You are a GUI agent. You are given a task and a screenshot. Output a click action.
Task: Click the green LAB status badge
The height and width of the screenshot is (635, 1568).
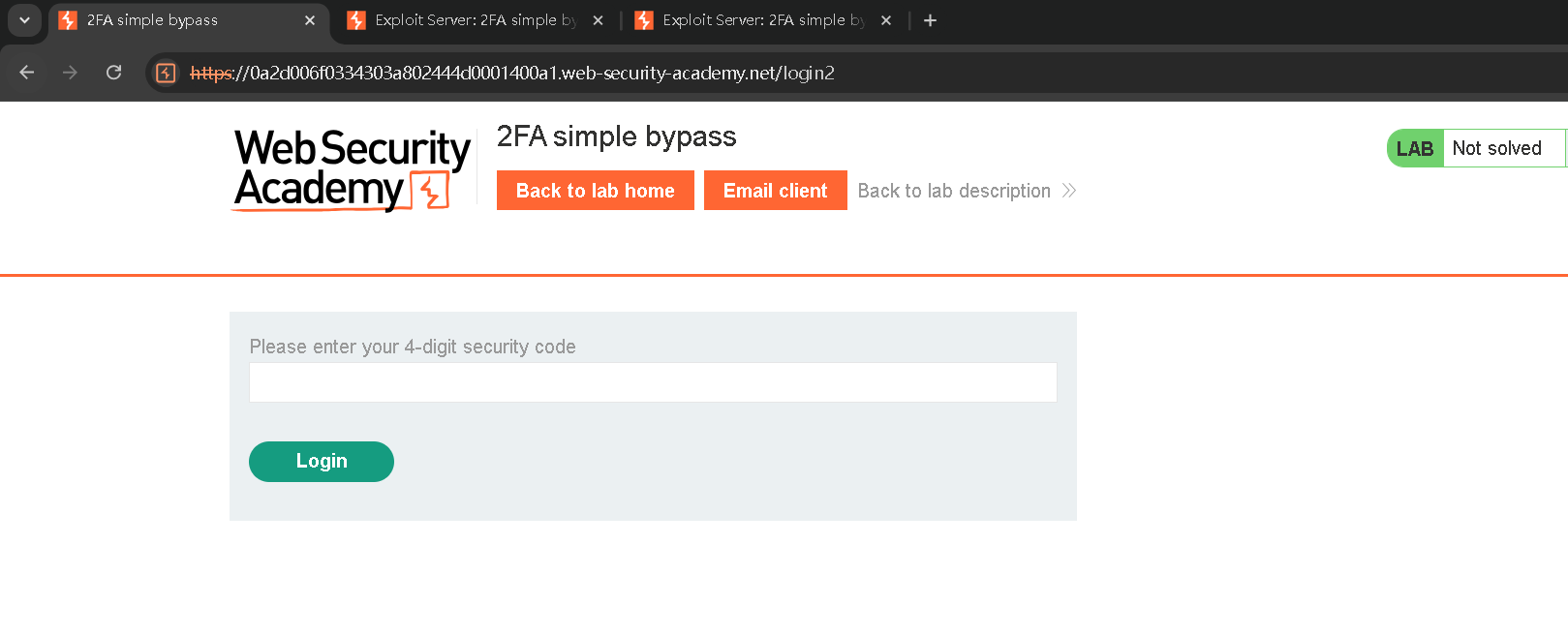point(1415,148)
